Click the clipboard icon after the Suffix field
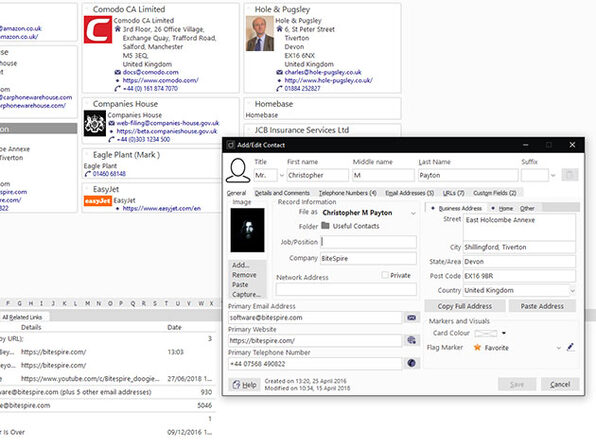This screenshot has width=596, height=447. (569, 175)
